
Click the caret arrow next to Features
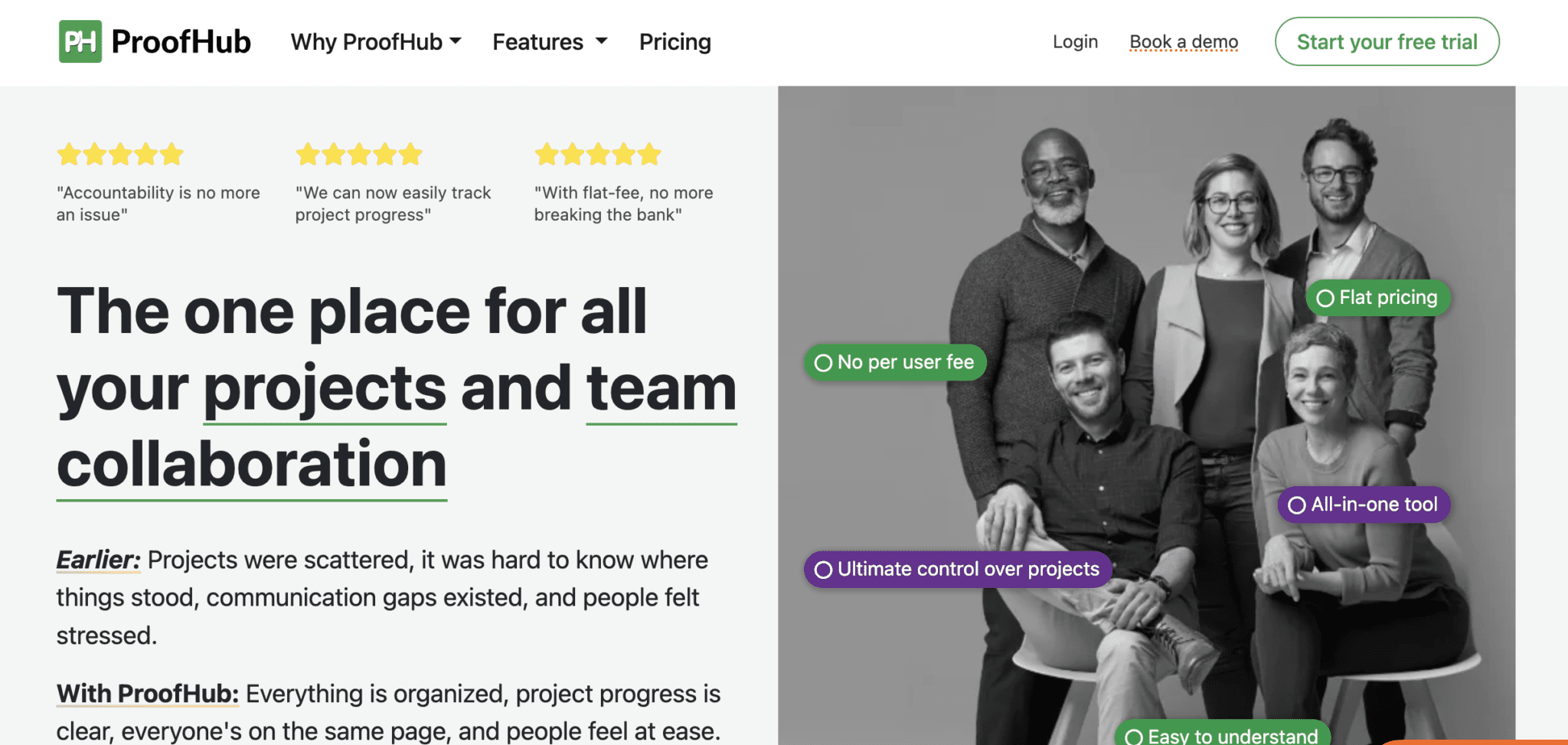click(x=602, y=41)
